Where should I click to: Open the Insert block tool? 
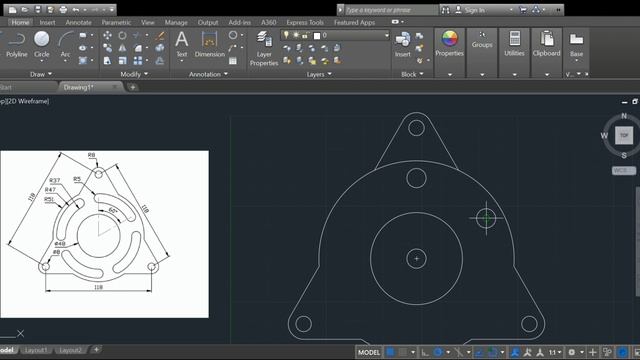coord(403,44)
